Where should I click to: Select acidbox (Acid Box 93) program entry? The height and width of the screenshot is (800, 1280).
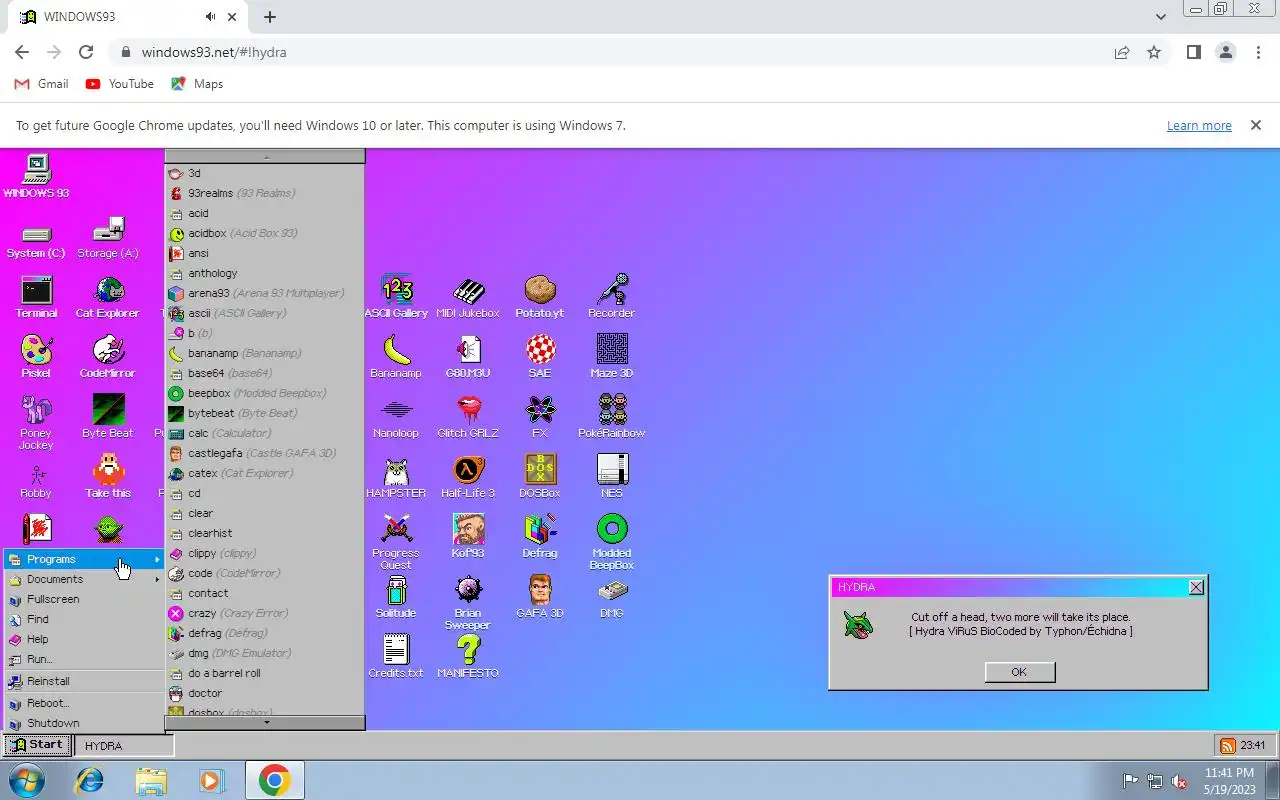point(265,233)
